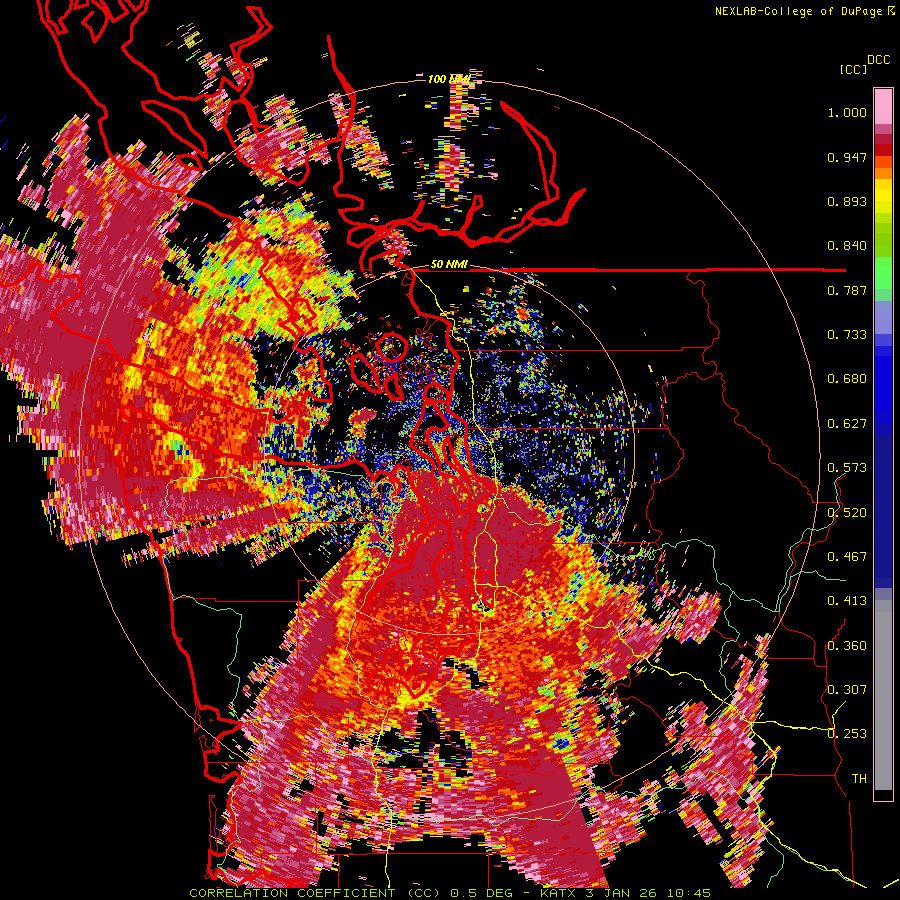Click the KATX radar site identifier
Screen dimensions: 900x900
(557, 893)
